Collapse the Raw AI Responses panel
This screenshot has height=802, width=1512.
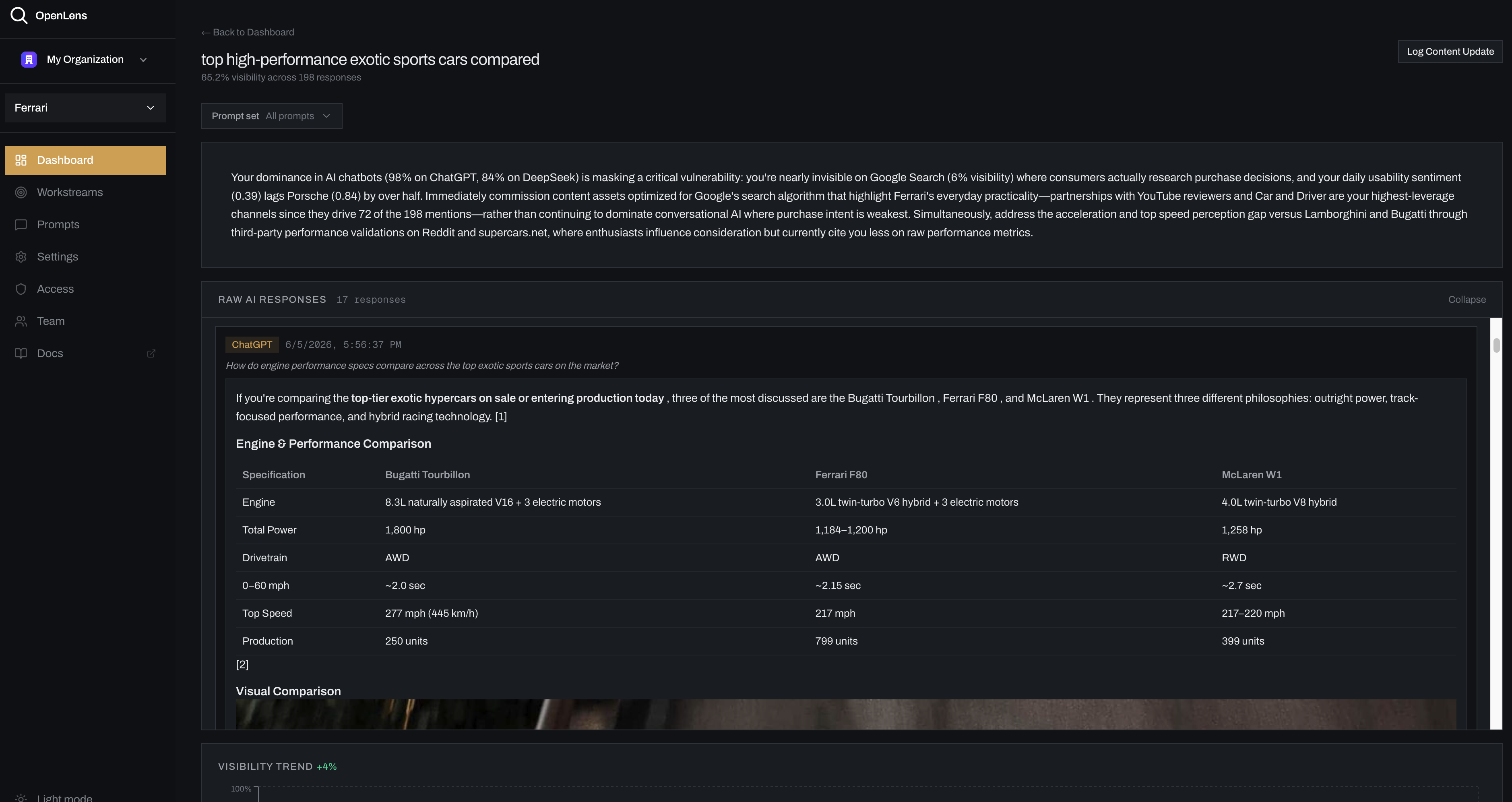click(x=1467, y=300)
